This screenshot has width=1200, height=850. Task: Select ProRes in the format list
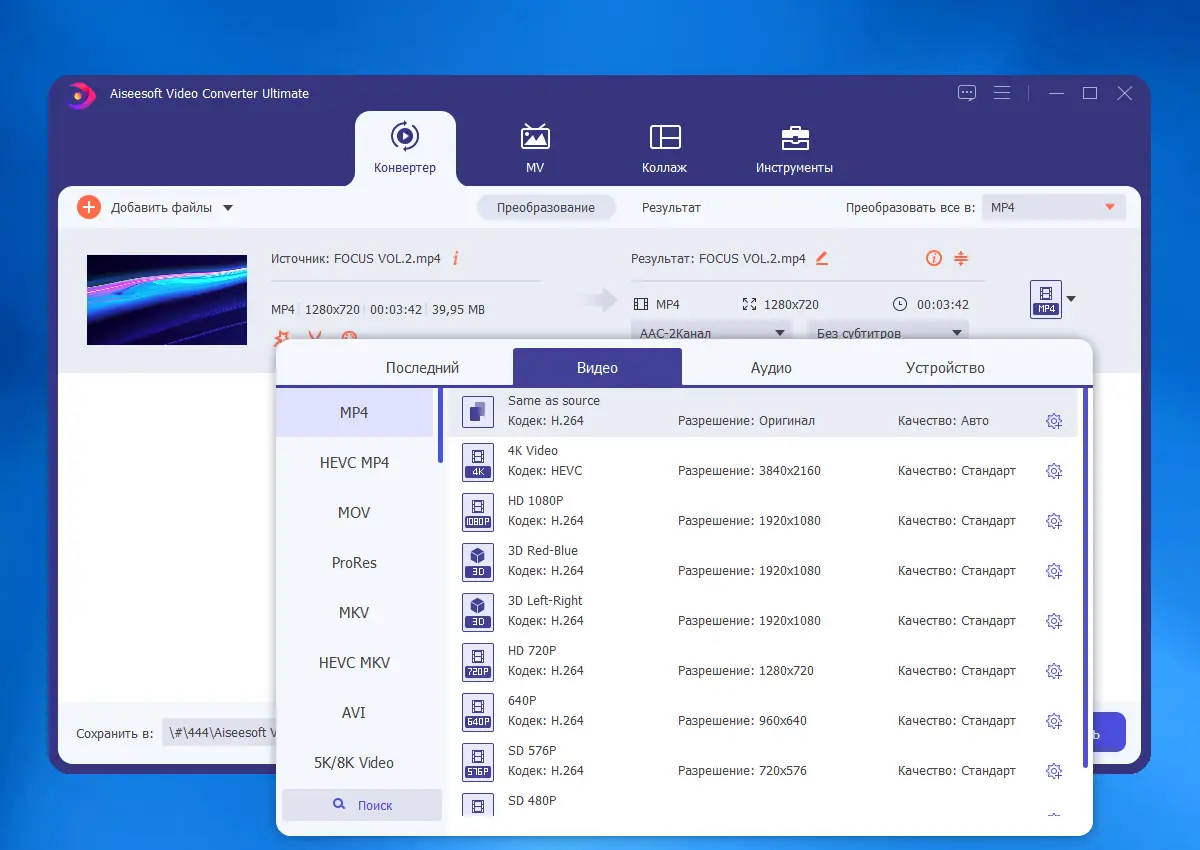tap(354, 562)
